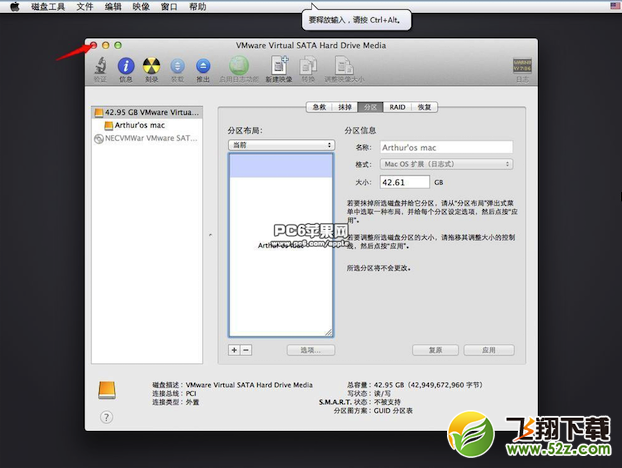Switch to the 急救 tab
Image resolution: width=622 pixels, height=468 pixels.
point(319,107)
